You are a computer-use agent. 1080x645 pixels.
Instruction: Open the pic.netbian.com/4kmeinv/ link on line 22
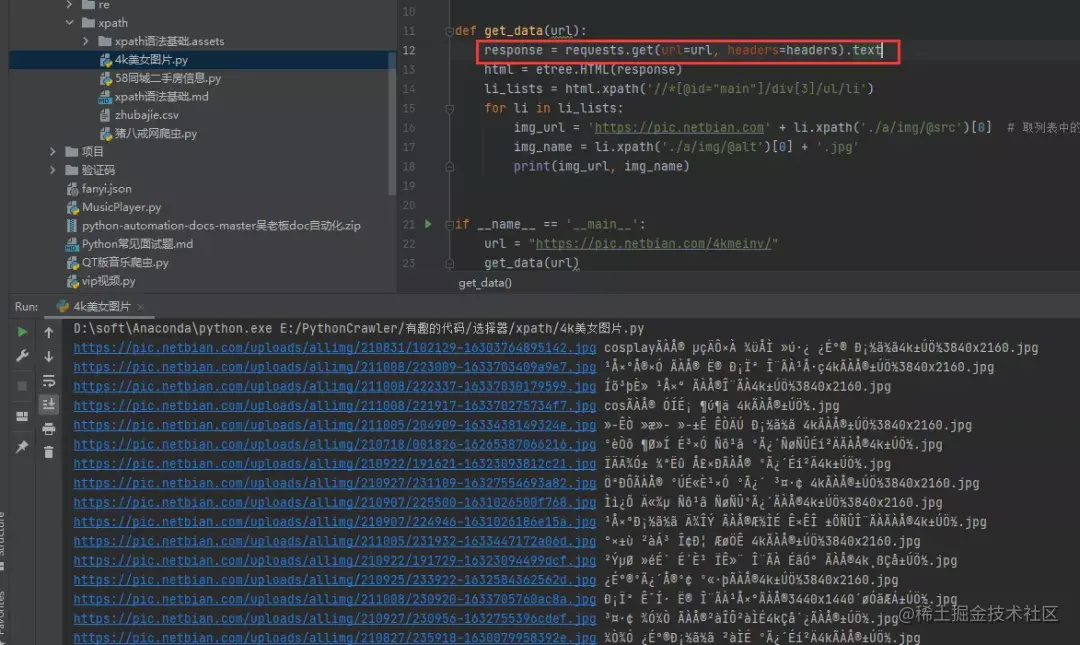tap(653, 243)
